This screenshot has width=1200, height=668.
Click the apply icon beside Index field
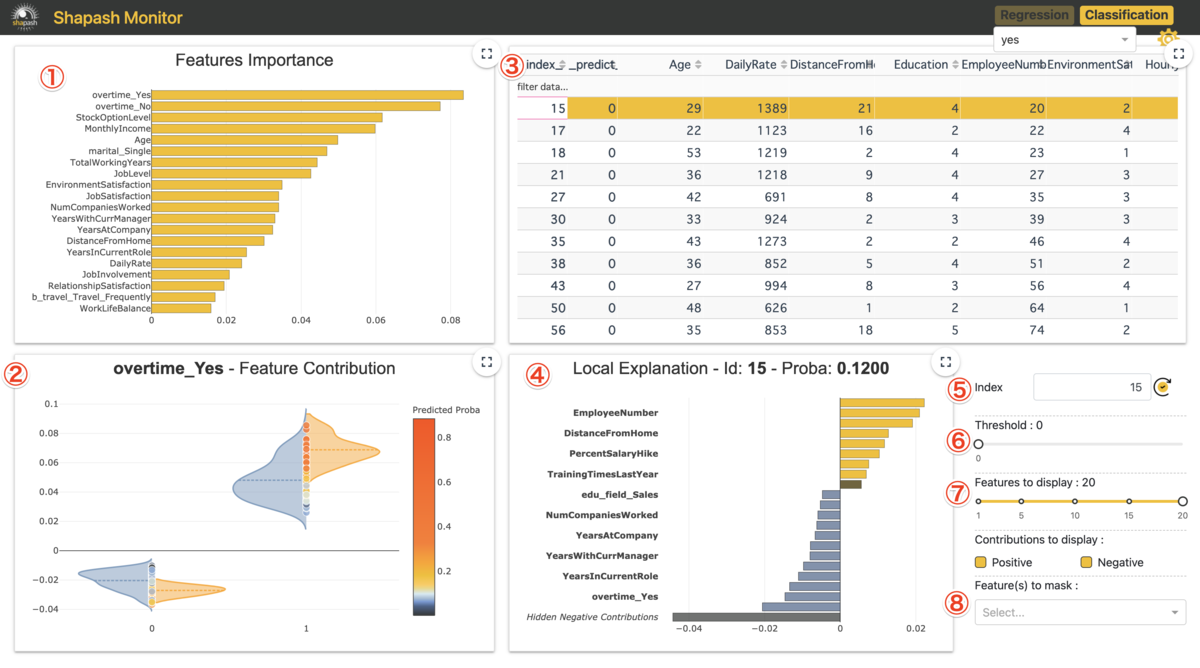(x=1162, y=387)
